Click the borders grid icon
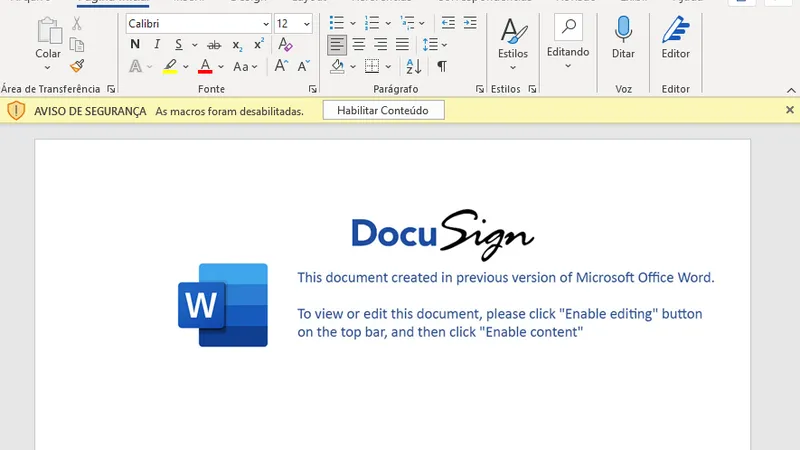 (372, 66)
